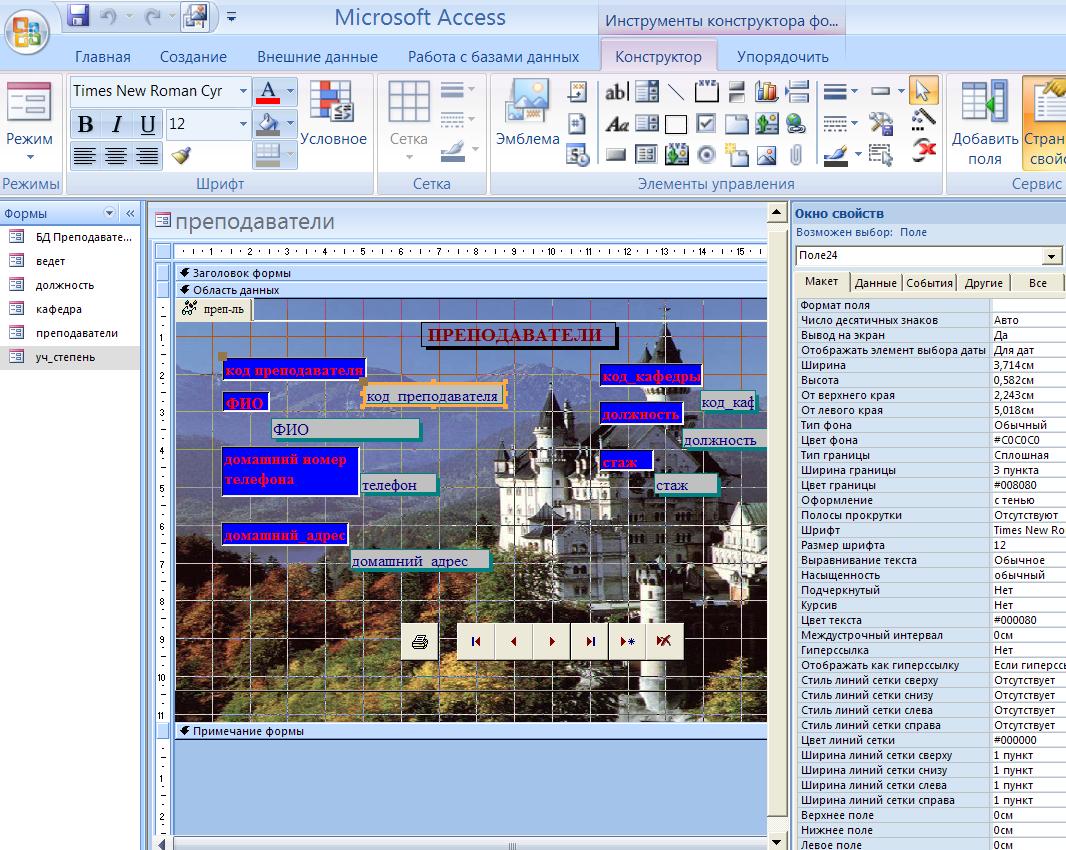This screenshot has height=850, width=1066.
Task: Select the Rectangle control tool
Action: (x=676, y=124)
